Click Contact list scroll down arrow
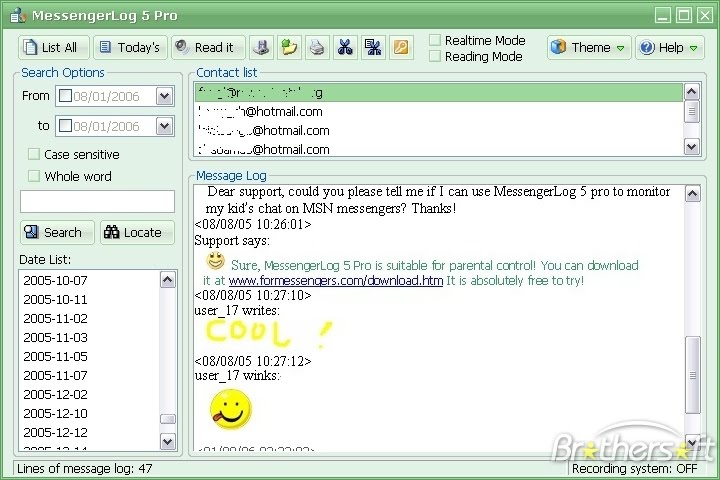The width and height of the screenshot is (720, 480). 692,147
